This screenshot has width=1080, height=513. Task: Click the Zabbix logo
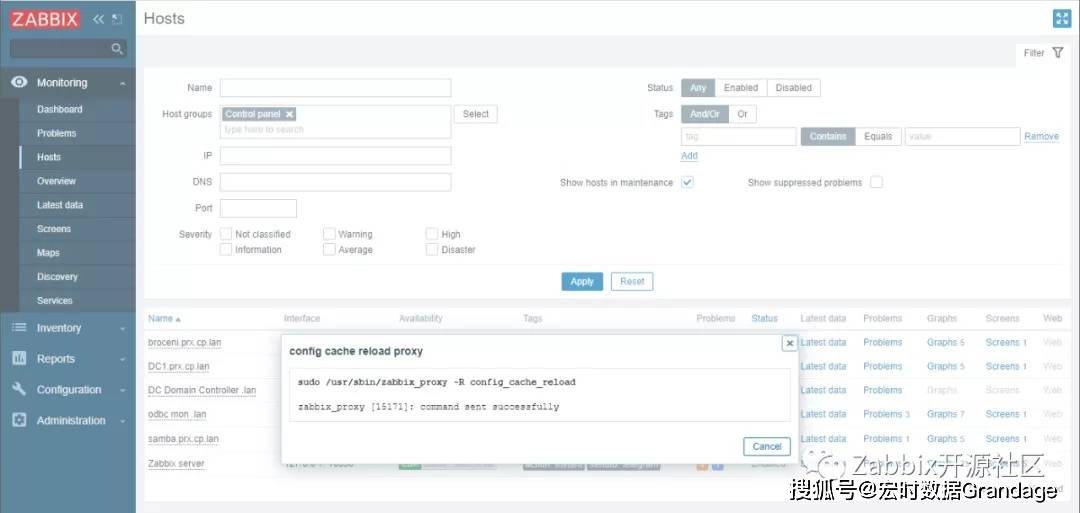click(x=45, y=19)
